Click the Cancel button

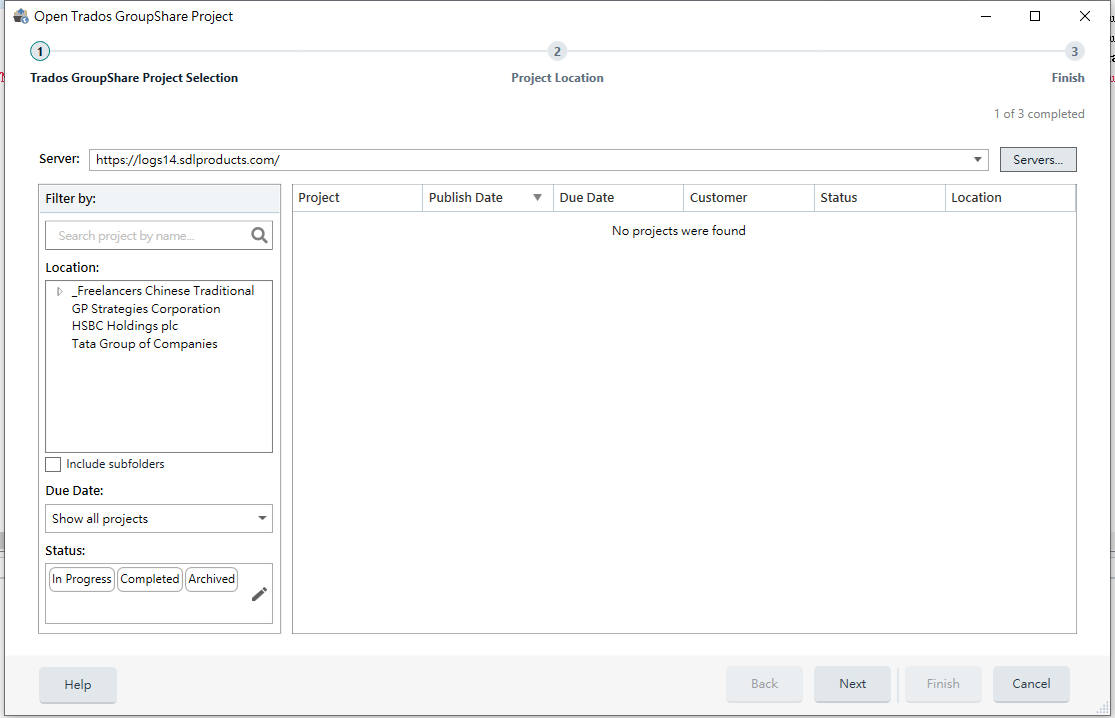tap(1031, 684)
